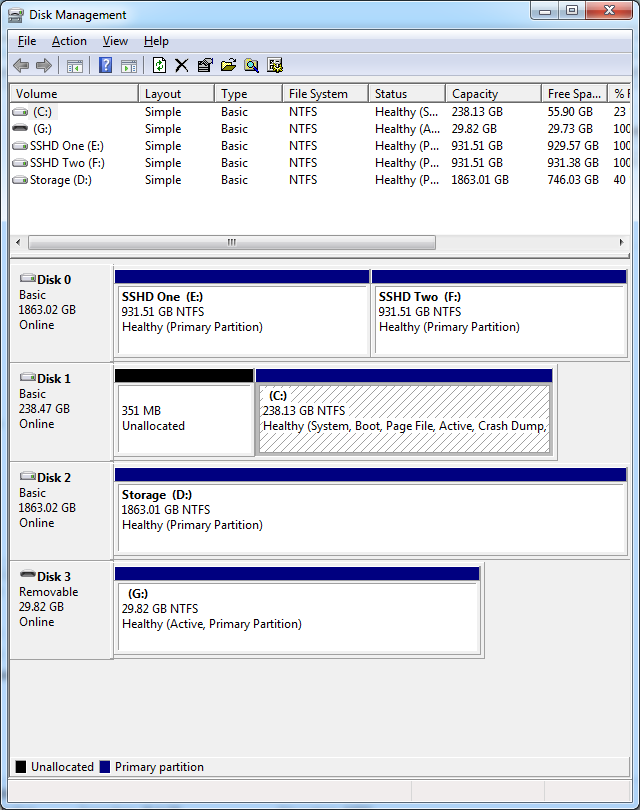Click the Removable label under Disk 3
Screen dimensions: 640x810
49,591
